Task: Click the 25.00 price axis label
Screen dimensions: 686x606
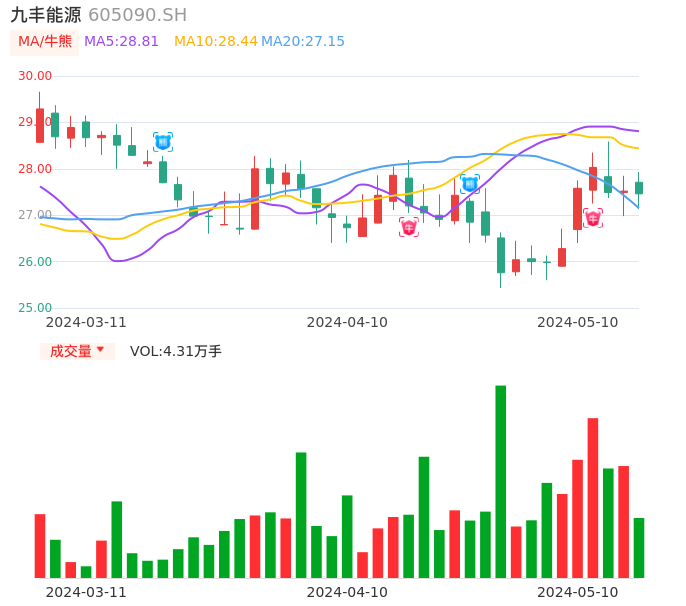Action: pyautogui.click(x=36, y=308)
